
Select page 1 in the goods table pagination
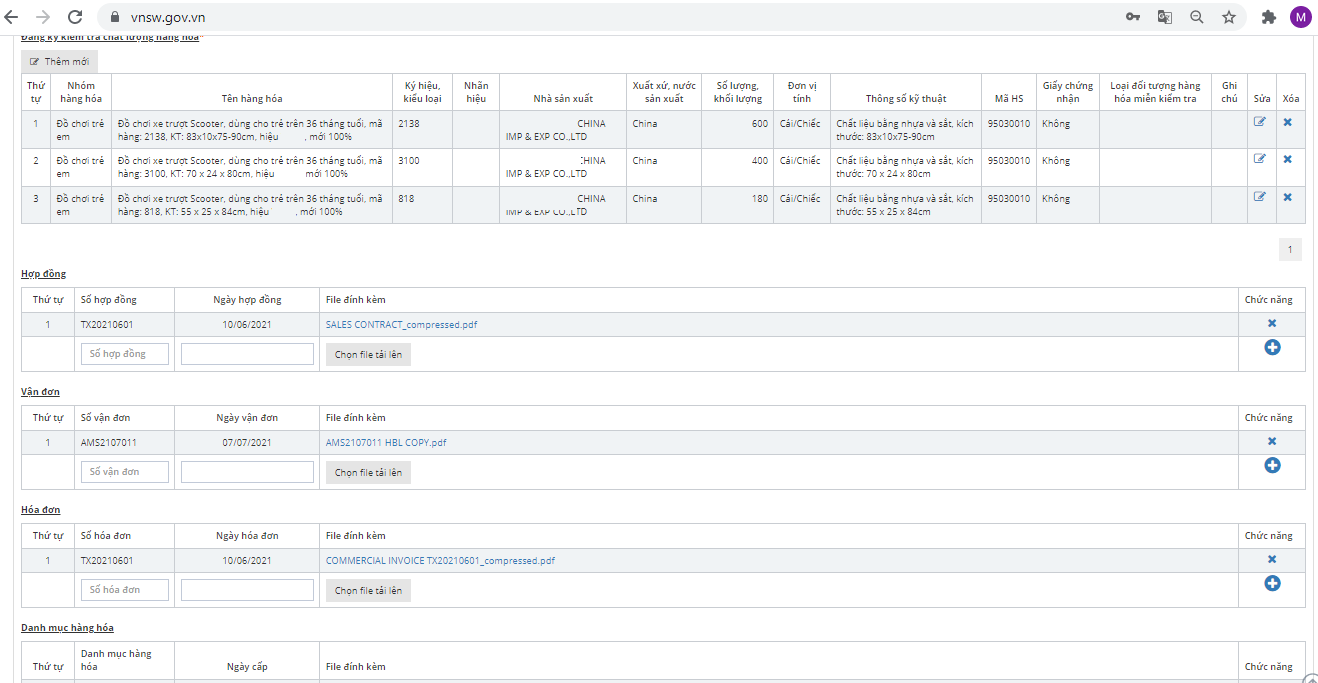point(1290,250)
